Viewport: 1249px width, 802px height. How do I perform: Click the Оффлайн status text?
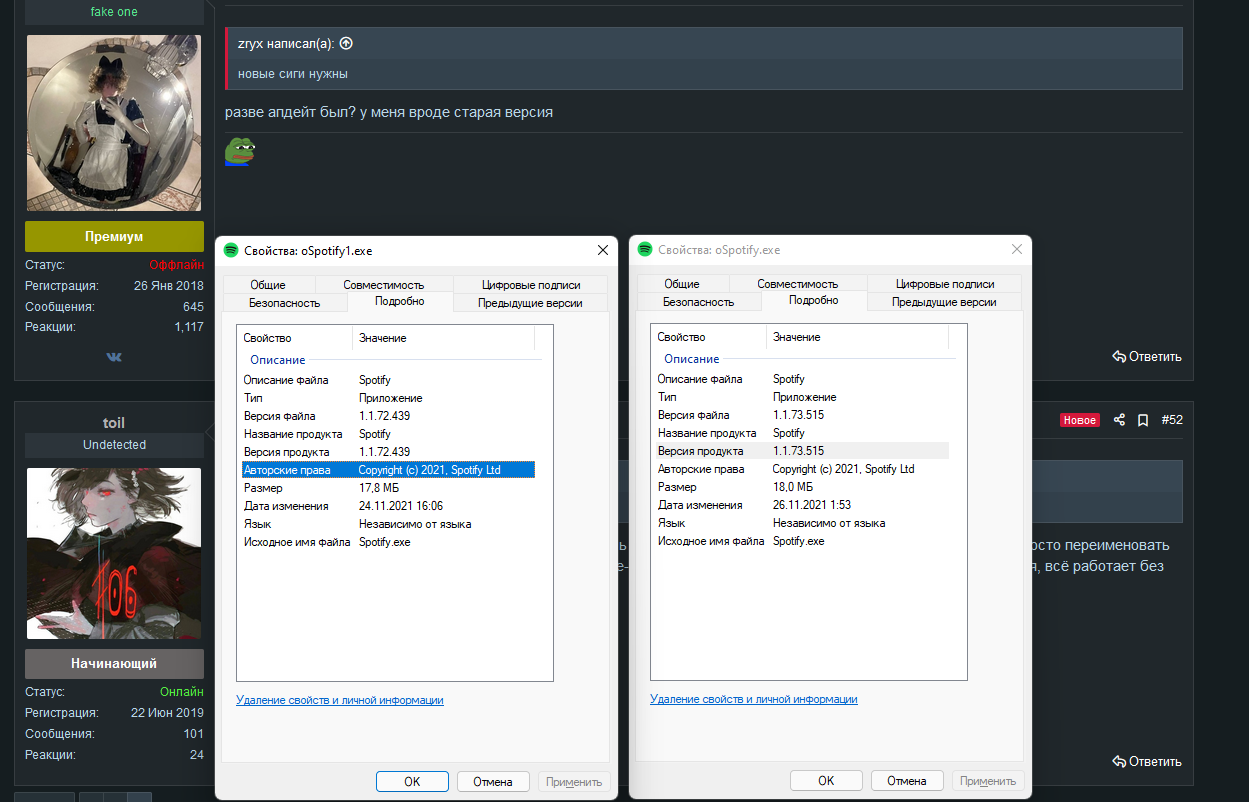(176, 265)
